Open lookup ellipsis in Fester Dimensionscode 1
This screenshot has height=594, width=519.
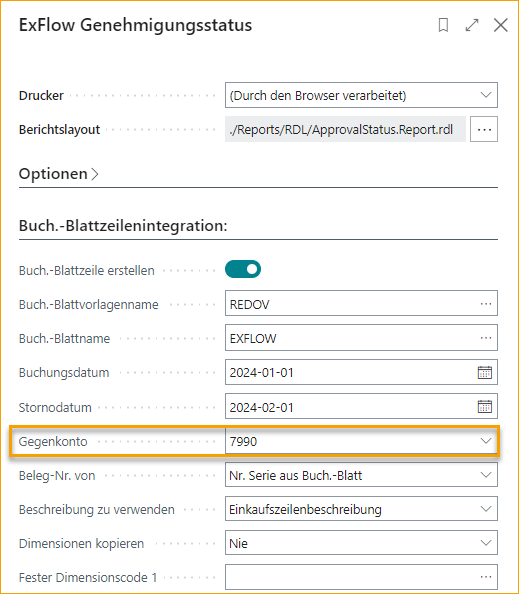[x=486, y=577]
